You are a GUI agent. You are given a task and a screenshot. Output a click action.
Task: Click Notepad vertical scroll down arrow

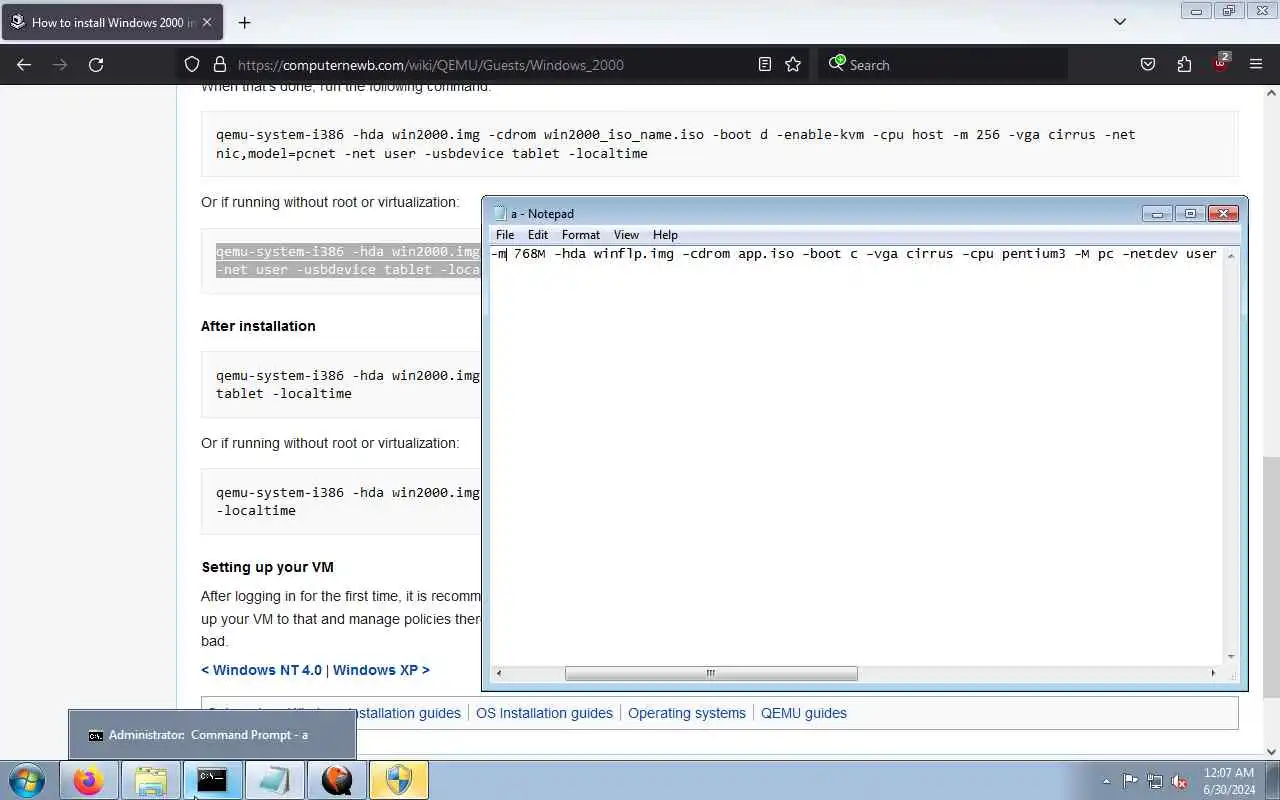click(1231, 657)
